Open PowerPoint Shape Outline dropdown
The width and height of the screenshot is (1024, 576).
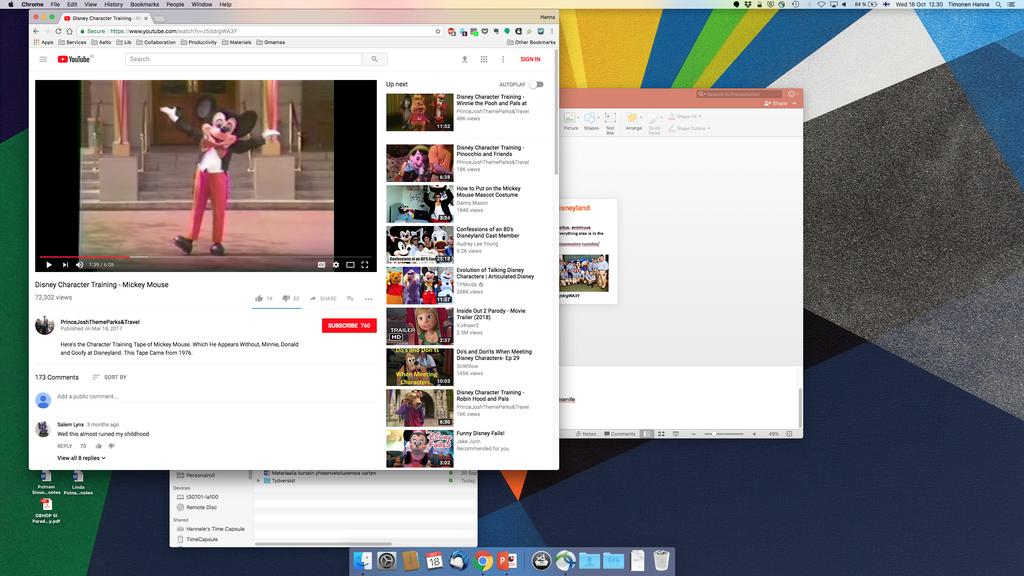coord(689,128)
